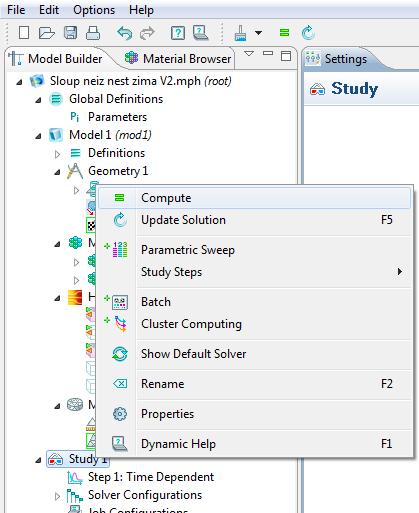Open Study Steps submenu
The height and width of the screenshot is (513, 419).
point(255,272)
